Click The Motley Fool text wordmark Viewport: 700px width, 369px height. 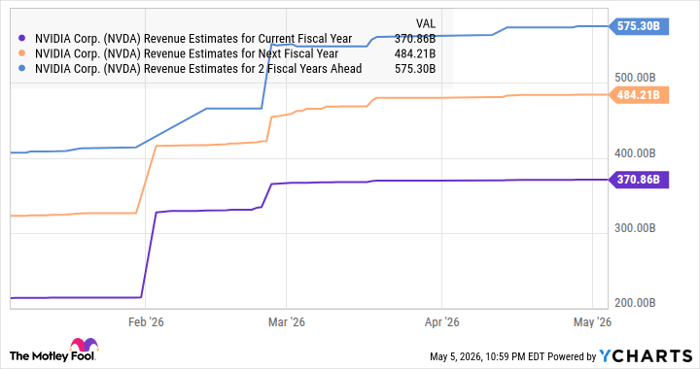coord(52,356)
